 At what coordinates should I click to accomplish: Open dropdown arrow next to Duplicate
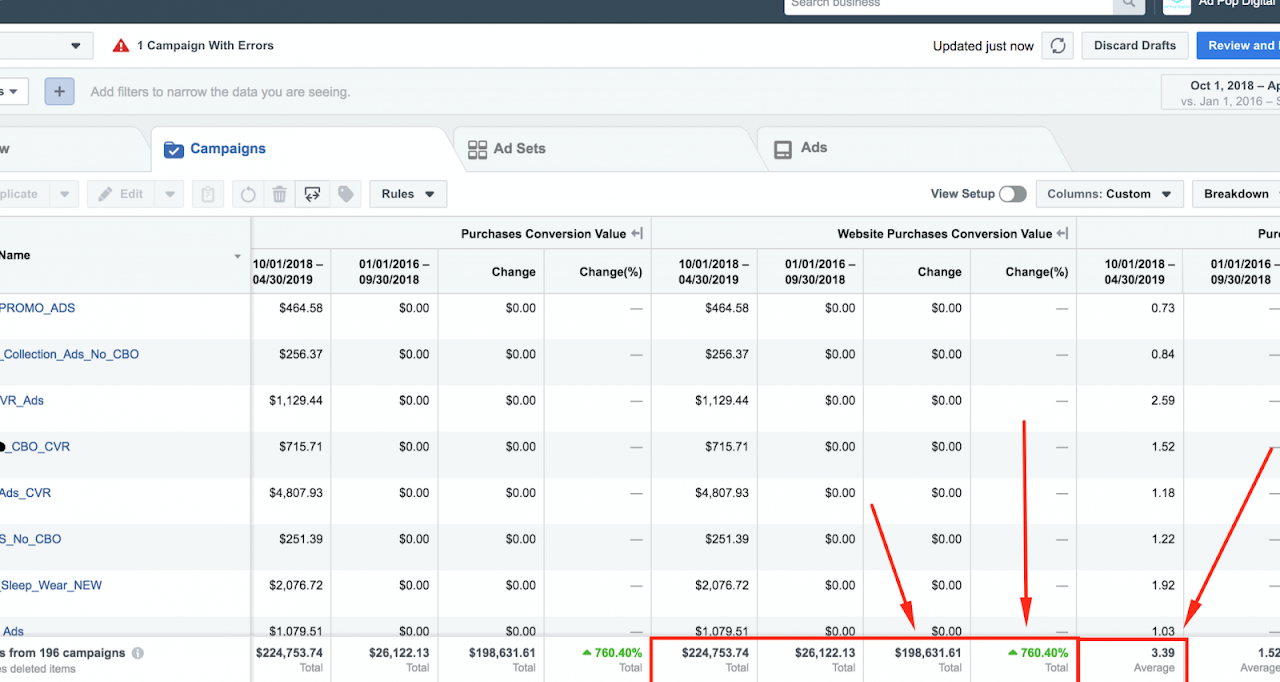tap(64, 194)
